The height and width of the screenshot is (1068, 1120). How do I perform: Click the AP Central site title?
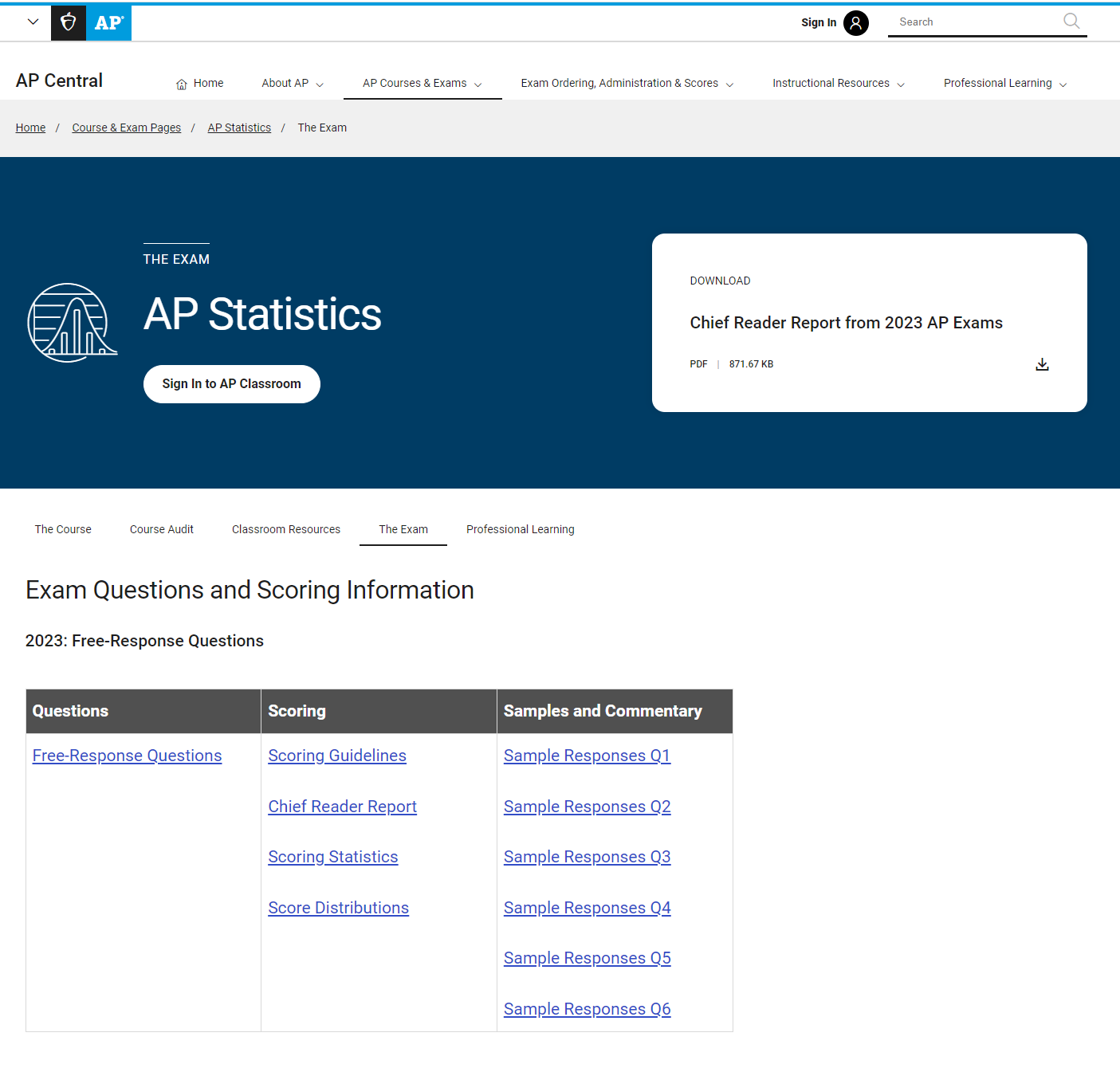[59, 80]
